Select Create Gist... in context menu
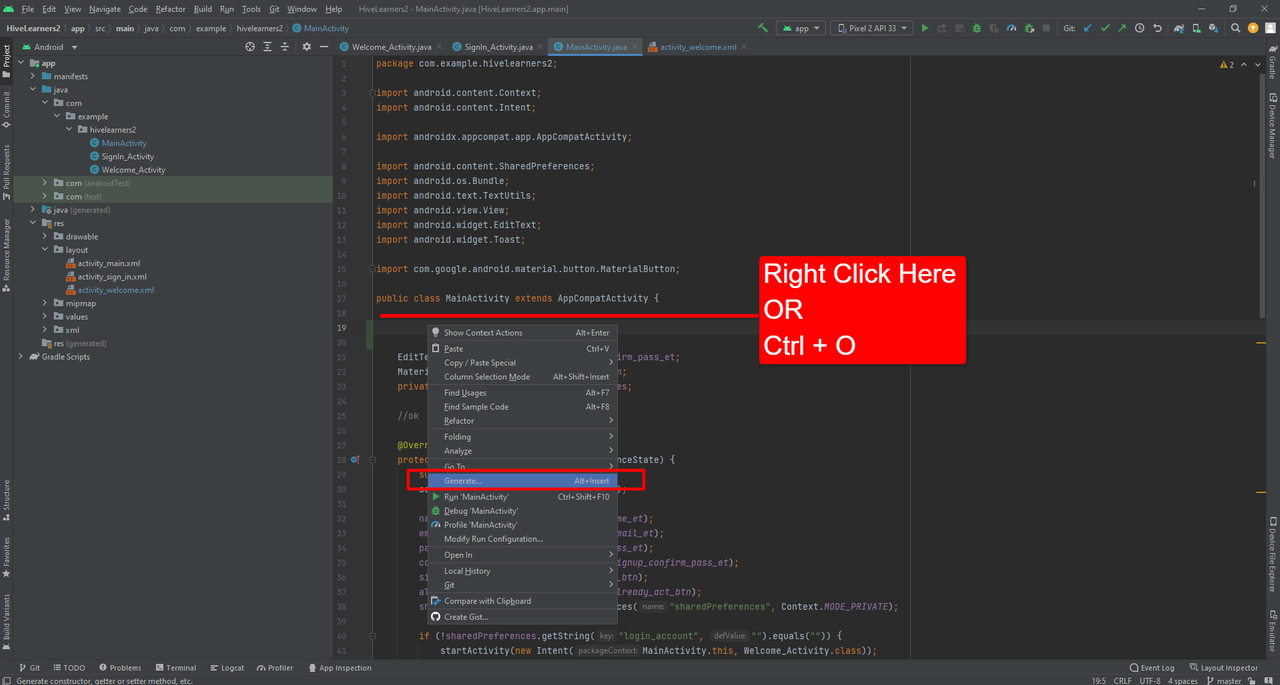The height and width of the screenshot is (685, 1280). tap(523, 617)
